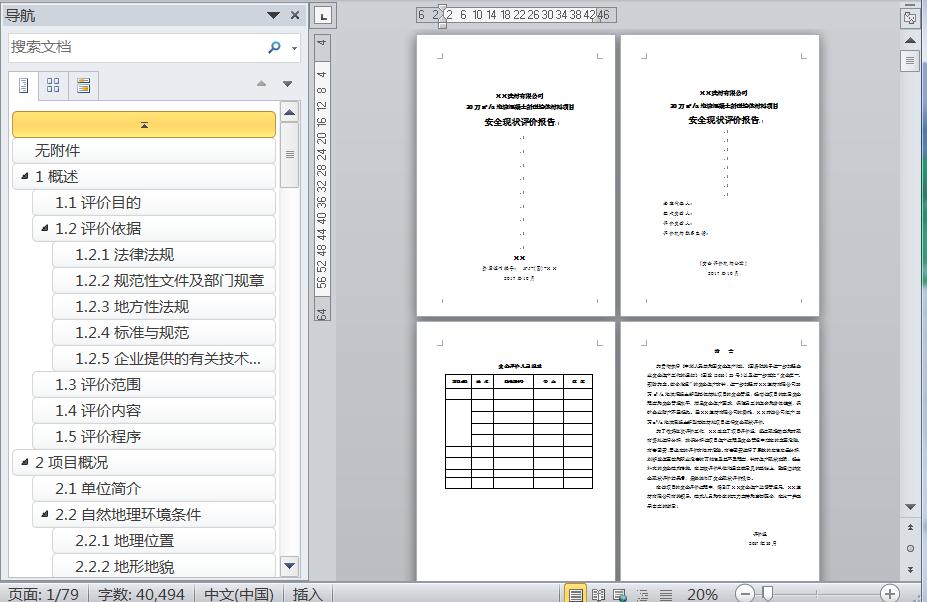Open the search options dropdown arrow
The image size is (927, 602).
pos(294,48)
